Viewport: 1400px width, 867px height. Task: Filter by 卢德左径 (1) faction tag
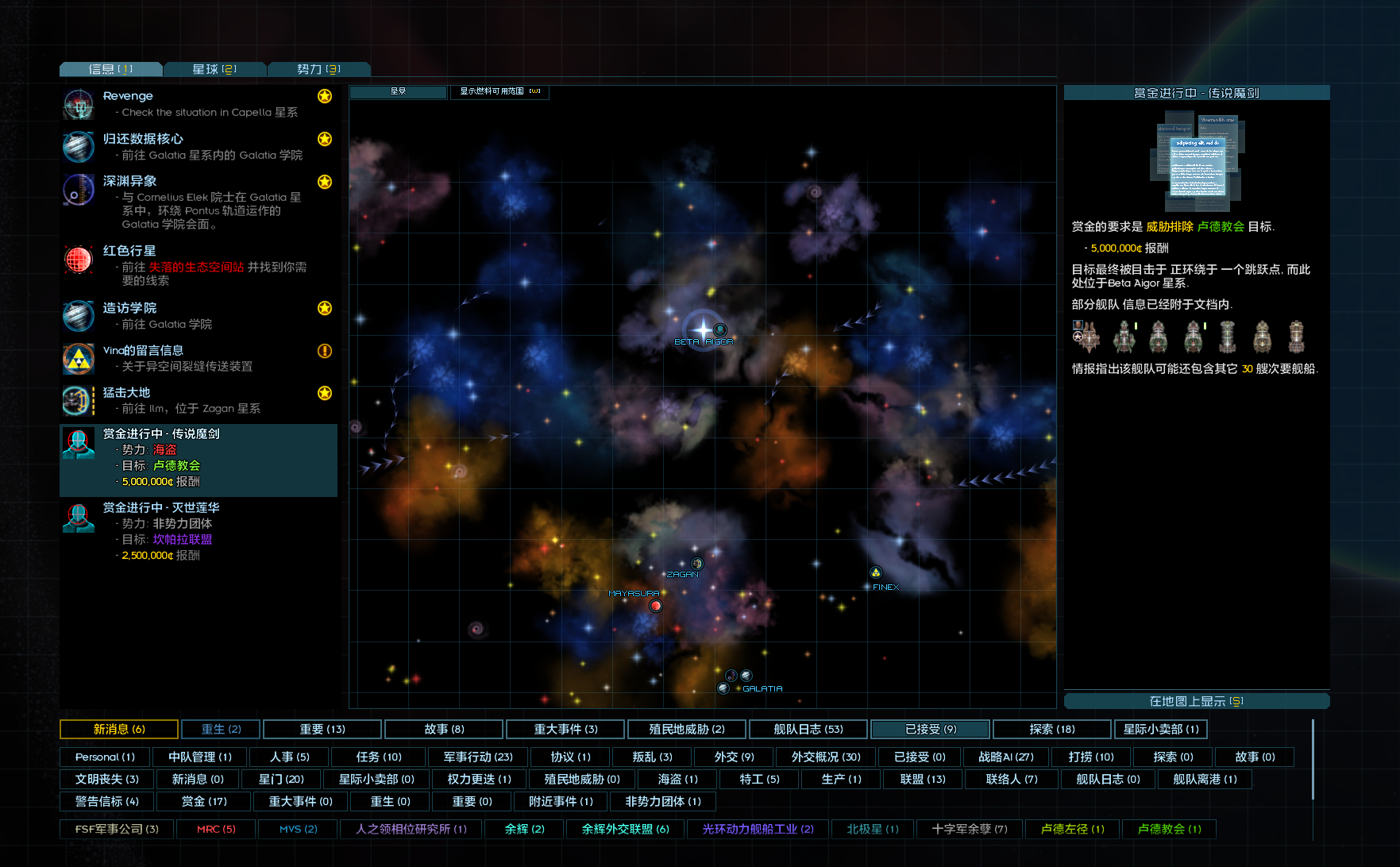(1072, 829)
